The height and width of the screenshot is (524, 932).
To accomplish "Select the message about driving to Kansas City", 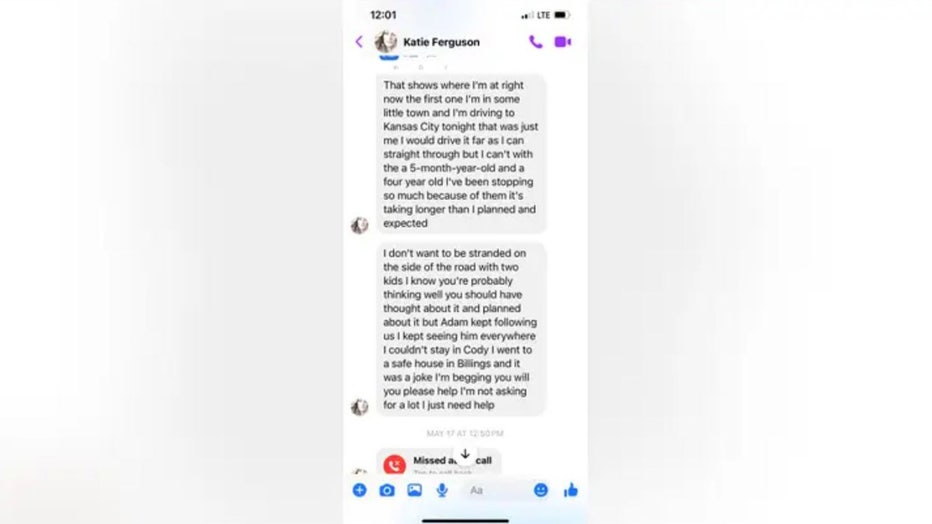I will [461, 154].
